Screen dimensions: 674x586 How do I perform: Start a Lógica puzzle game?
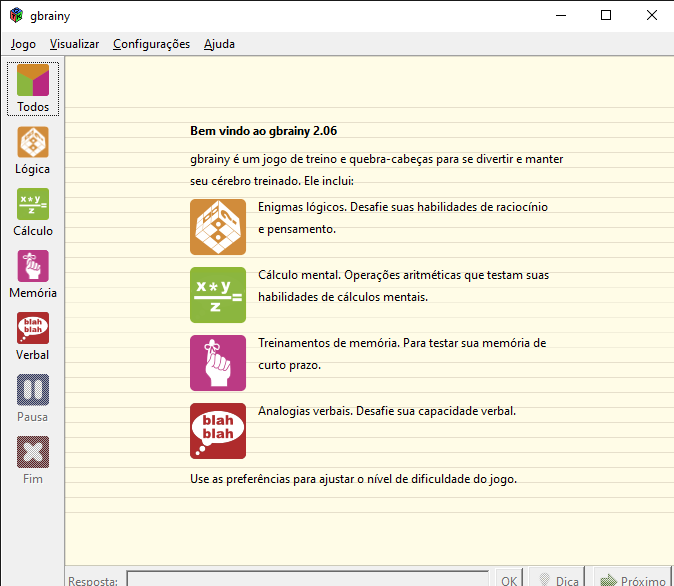coord(33,151)
